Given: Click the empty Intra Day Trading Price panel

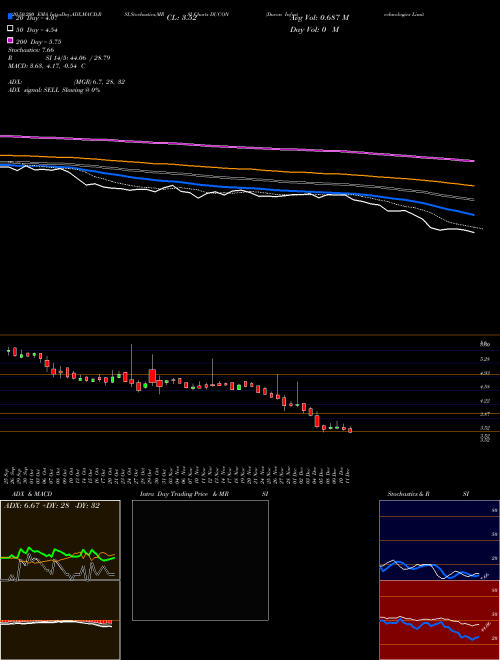Looking at the screenshot, I should click(200, 560).
